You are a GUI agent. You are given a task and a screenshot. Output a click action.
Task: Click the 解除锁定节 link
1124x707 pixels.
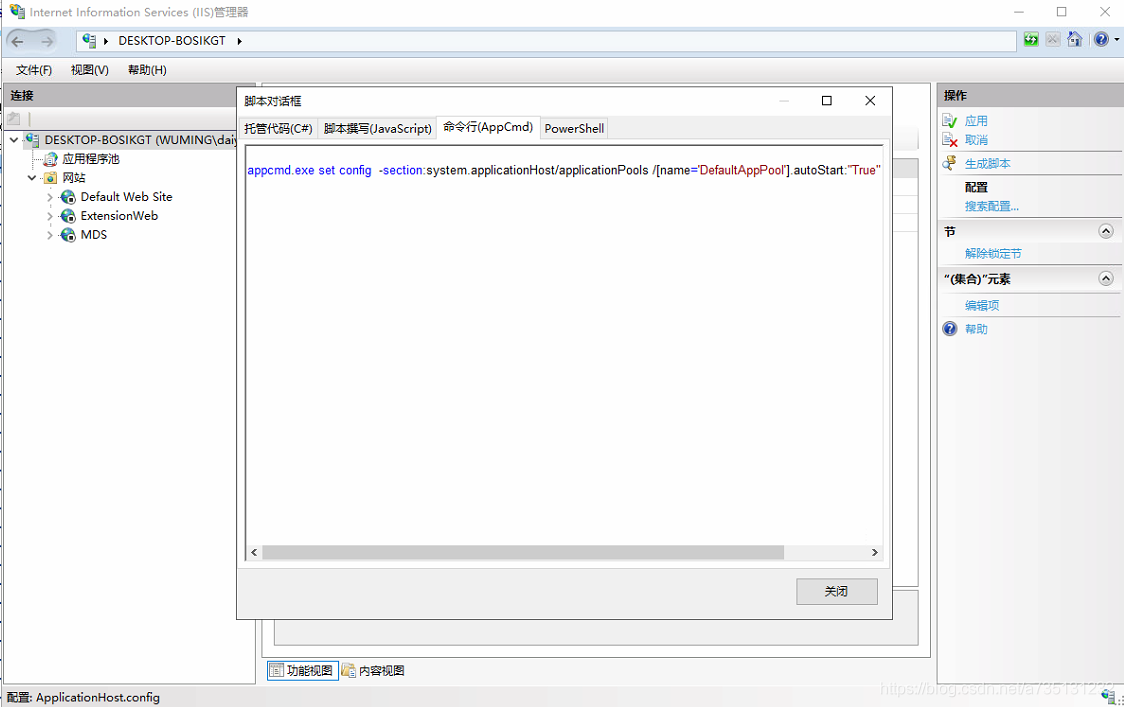coord(994,253)
